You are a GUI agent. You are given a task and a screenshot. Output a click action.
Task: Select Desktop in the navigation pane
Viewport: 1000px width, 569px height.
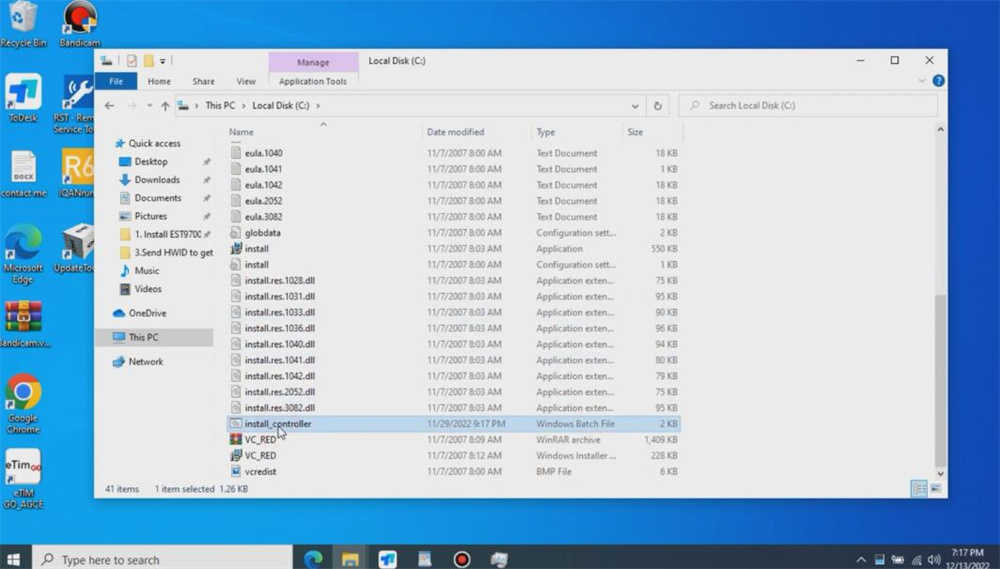151,162
